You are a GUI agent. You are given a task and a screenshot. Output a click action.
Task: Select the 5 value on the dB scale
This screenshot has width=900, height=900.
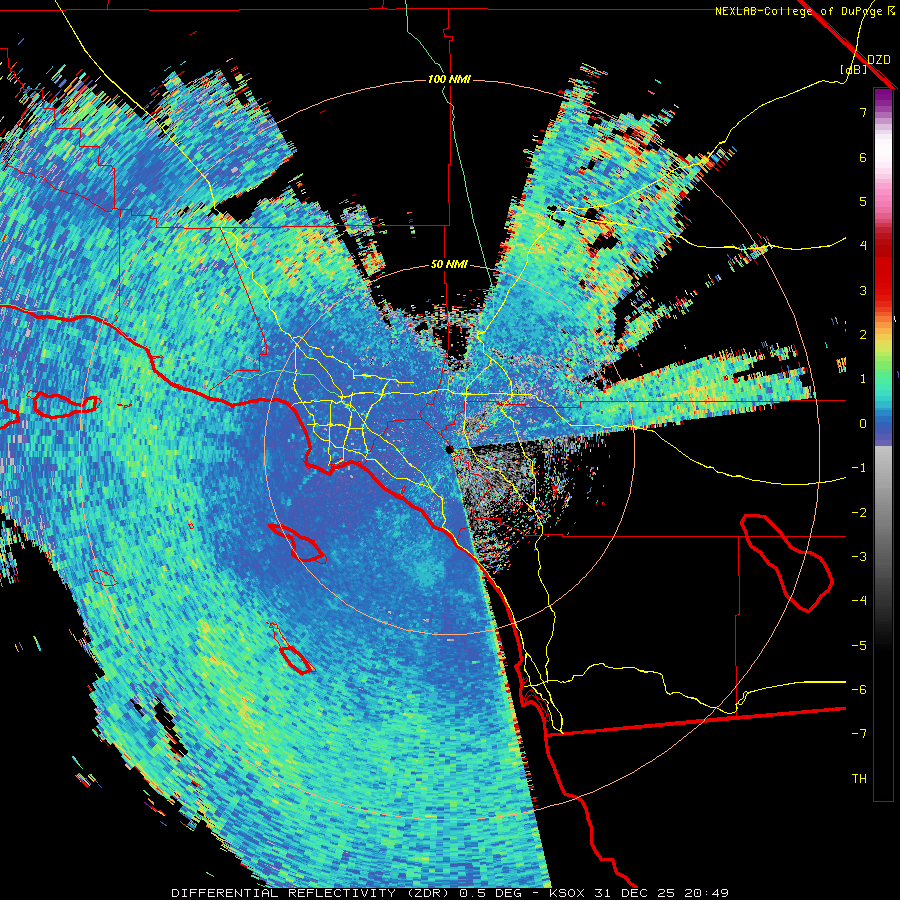click(x=863, y=201)
